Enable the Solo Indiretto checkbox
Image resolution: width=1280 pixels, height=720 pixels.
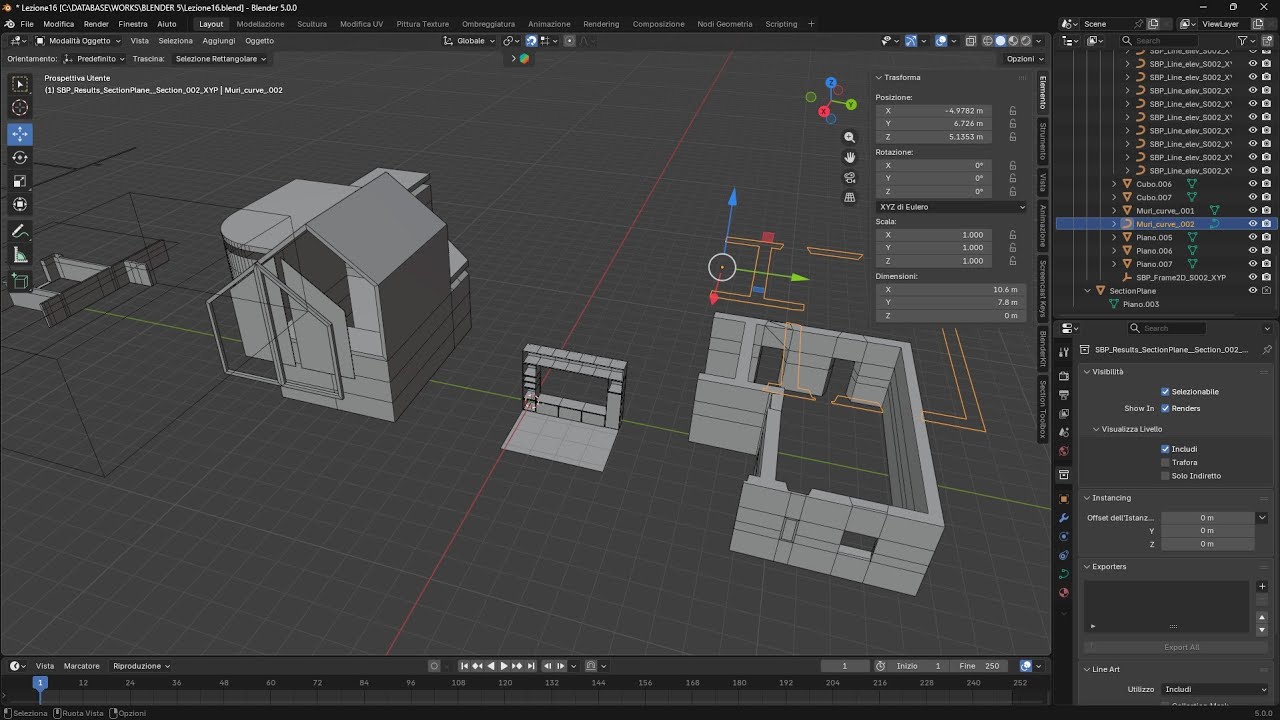pos(1165,476)
